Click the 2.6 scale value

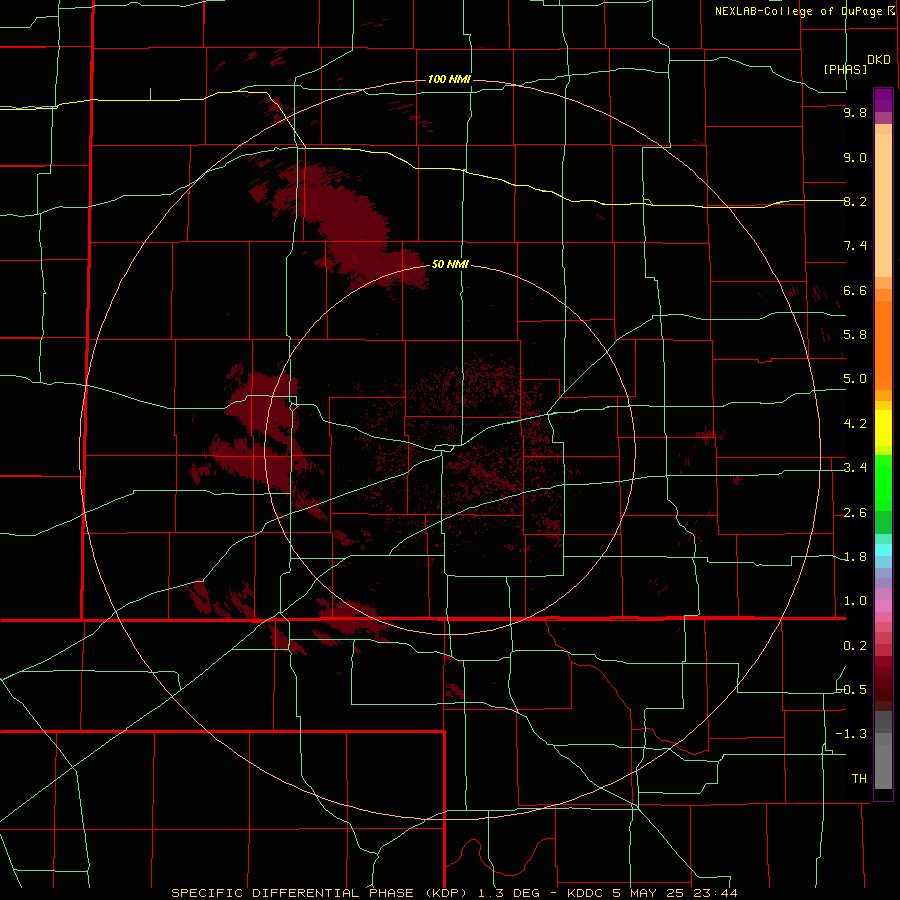[x=855, y=513]
